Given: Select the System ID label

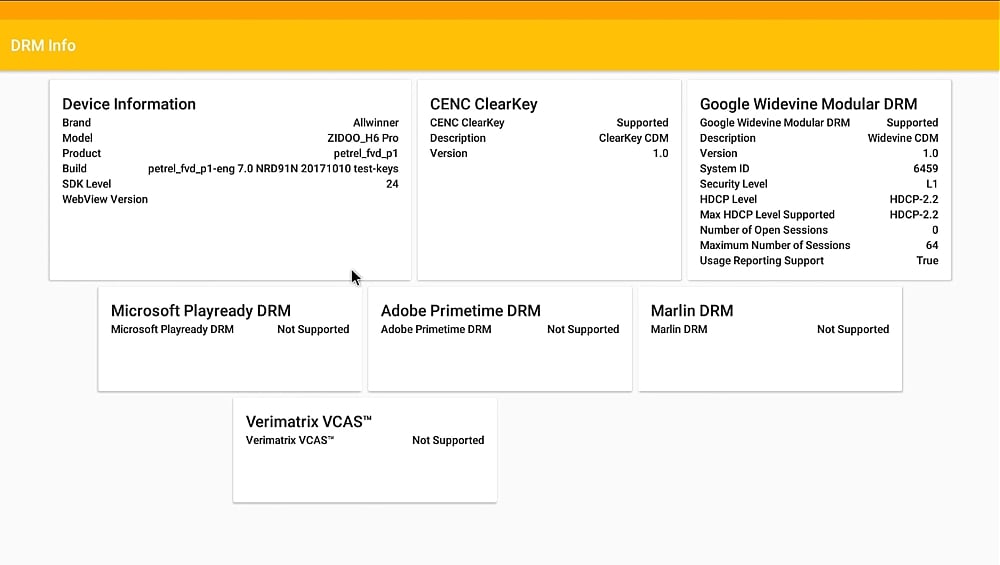Looking at the screenshot, I should [x=724, y=168].
